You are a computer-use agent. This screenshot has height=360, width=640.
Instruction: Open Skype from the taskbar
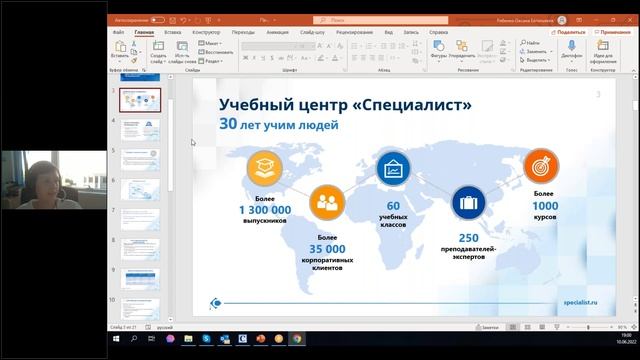pos(206,339)
